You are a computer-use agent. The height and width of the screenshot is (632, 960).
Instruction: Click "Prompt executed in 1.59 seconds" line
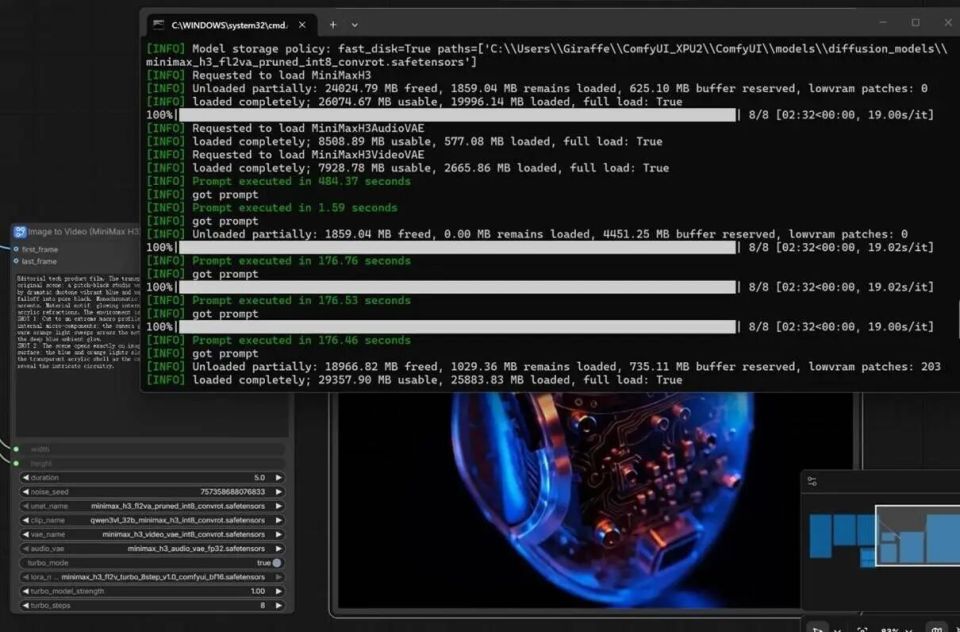(294, 208)
